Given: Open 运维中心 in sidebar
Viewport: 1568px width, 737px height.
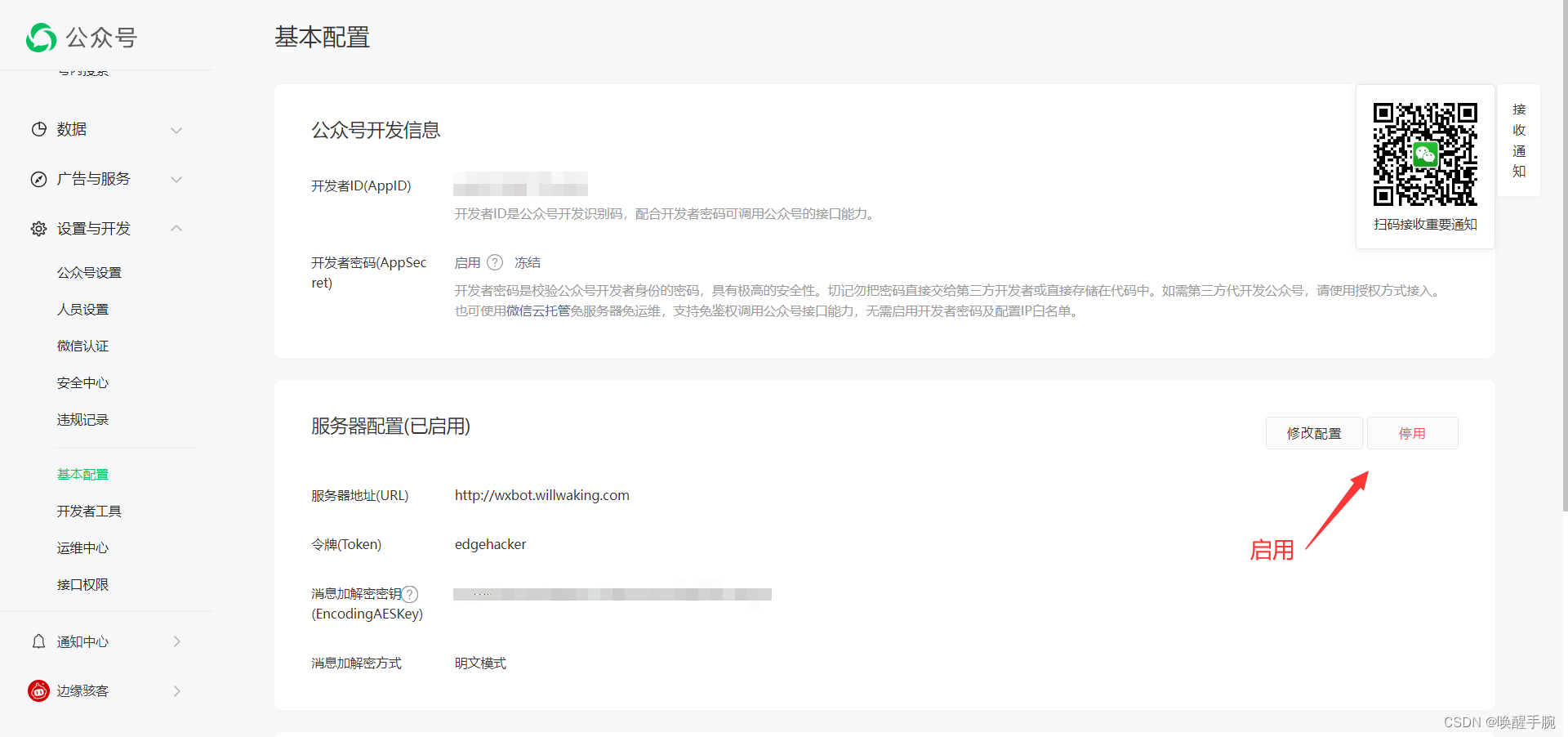Looking at the screenshot, I should pos(82,547).
